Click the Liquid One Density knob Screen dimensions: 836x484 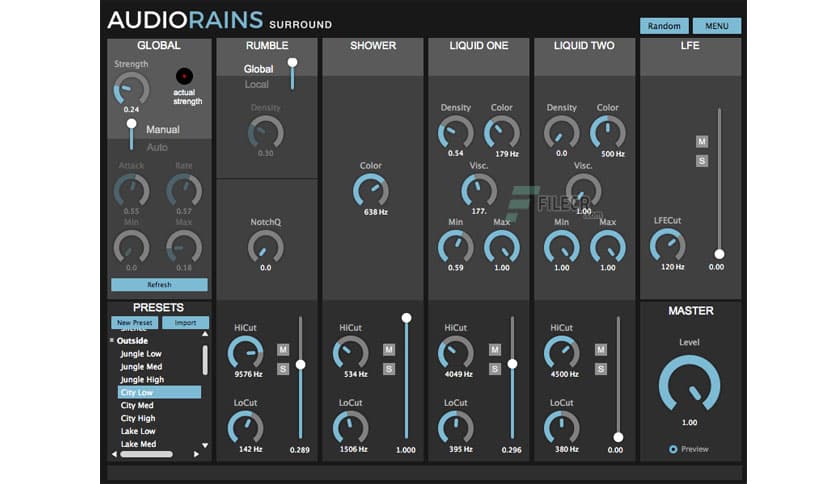(455, 132)
